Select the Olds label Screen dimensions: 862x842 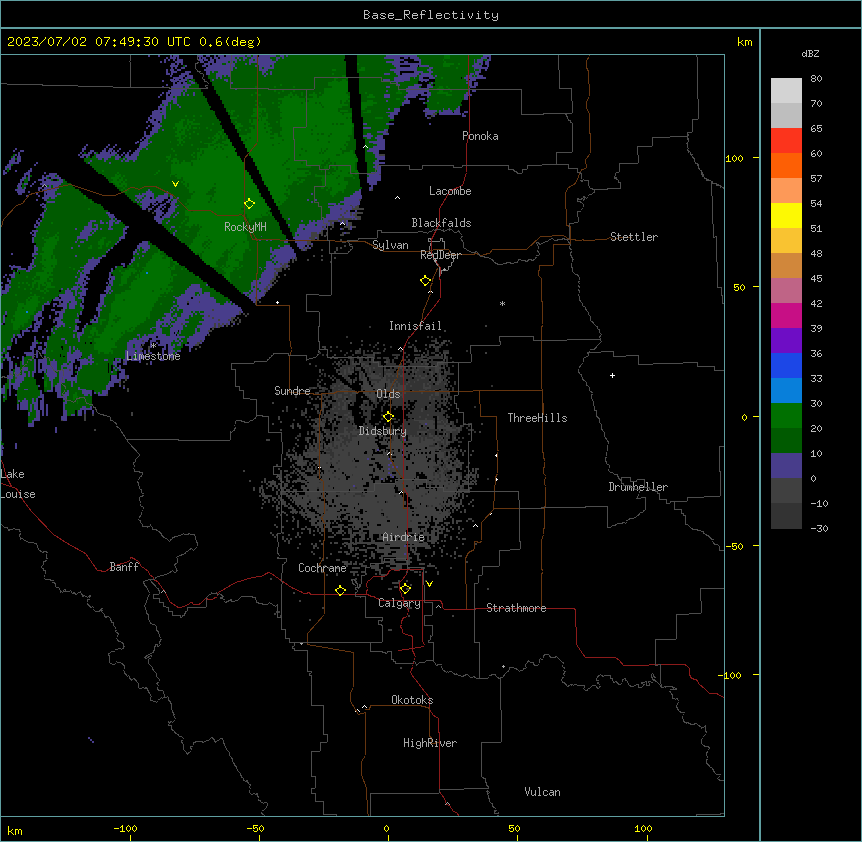click(388, 394)
